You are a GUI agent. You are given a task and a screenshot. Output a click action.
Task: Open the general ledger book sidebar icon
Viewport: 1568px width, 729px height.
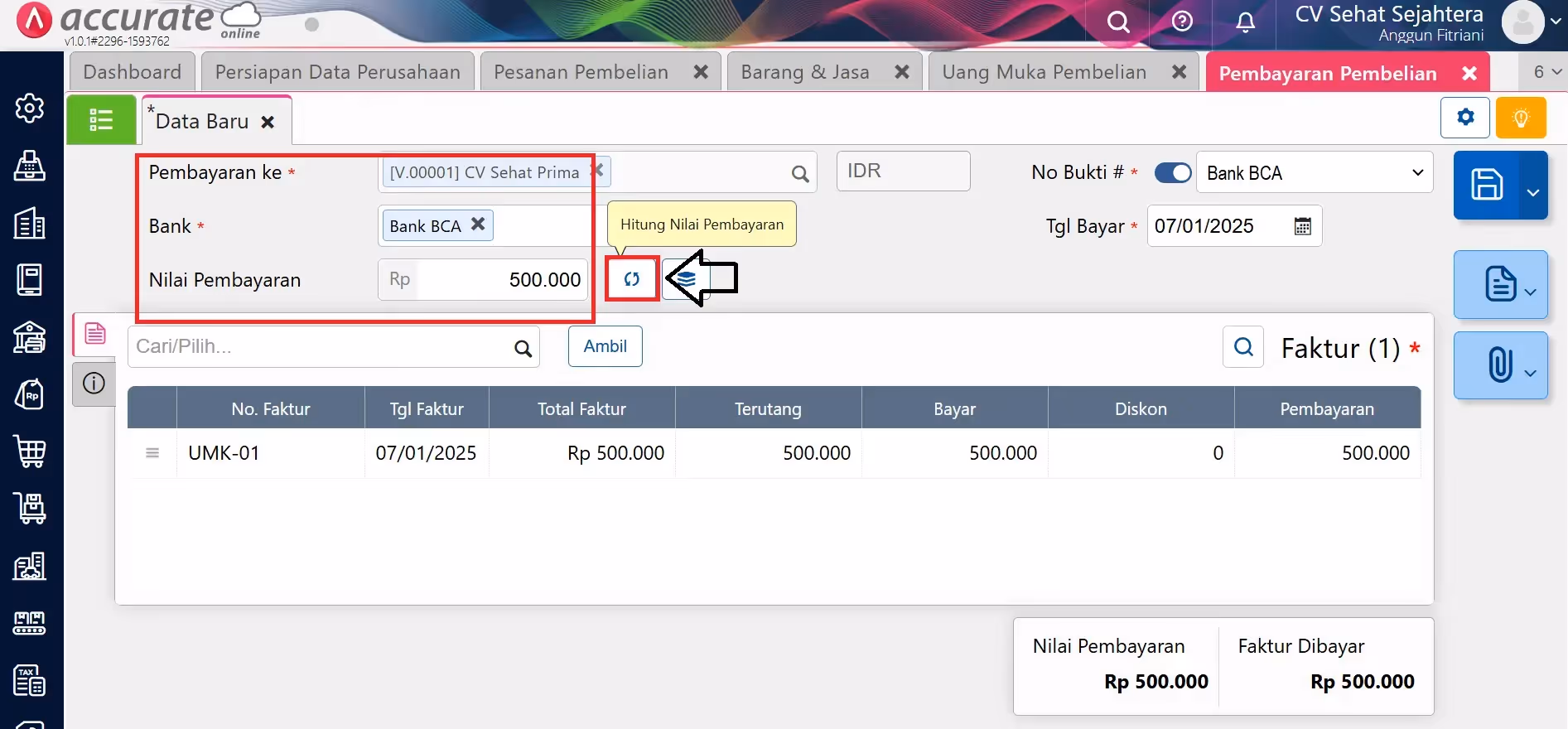click(x=30, y=280)
